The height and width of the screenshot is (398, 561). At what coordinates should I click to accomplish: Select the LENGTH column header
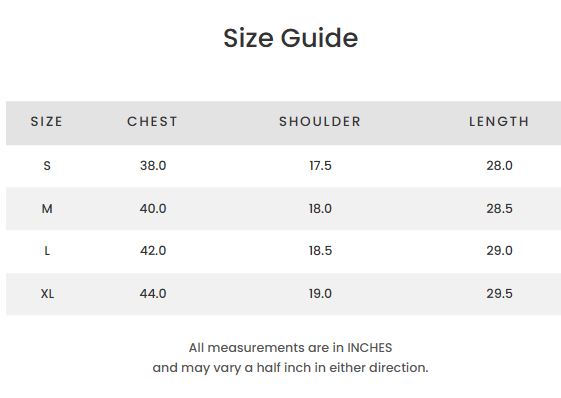[499, 122]
